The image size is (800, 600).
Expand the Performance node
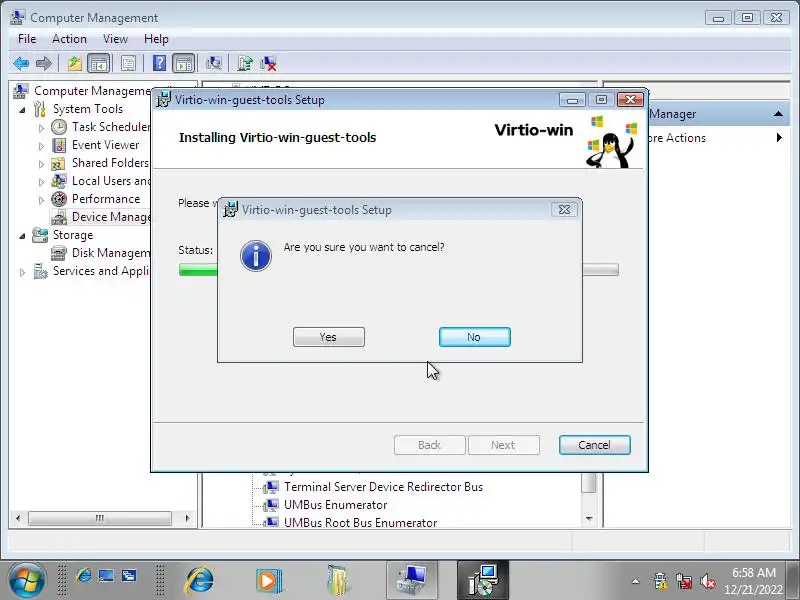tap(41, 200)
